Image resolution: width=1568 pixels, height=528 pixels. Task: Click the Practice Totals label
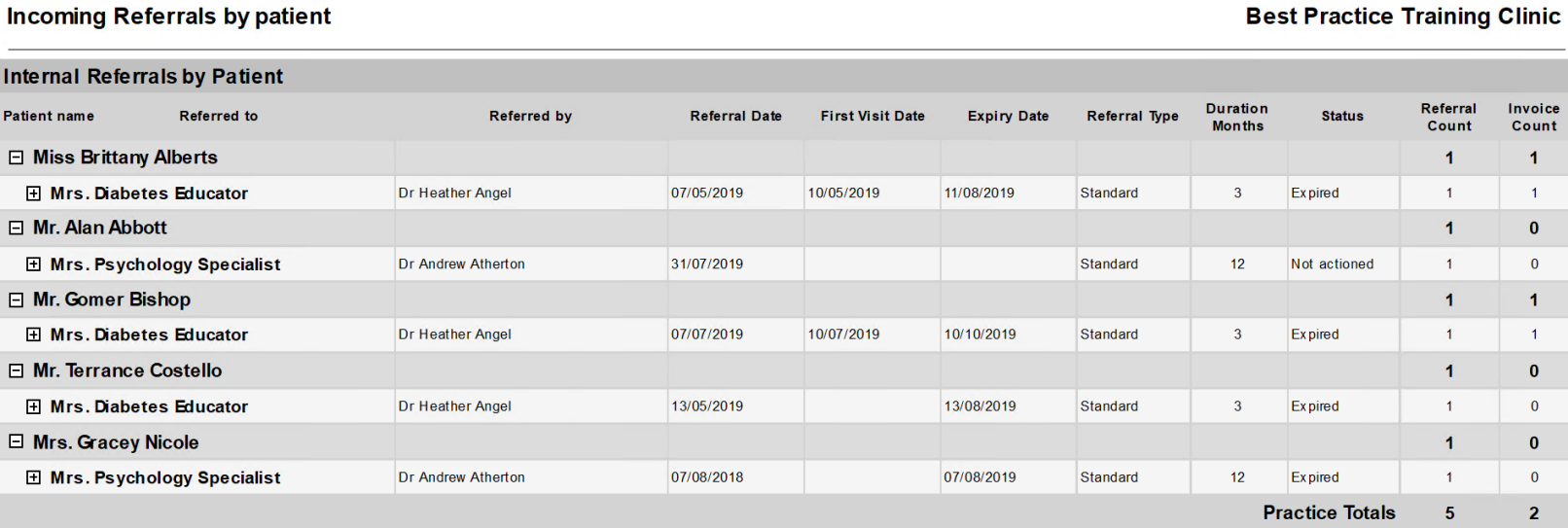pos(1329,512)
